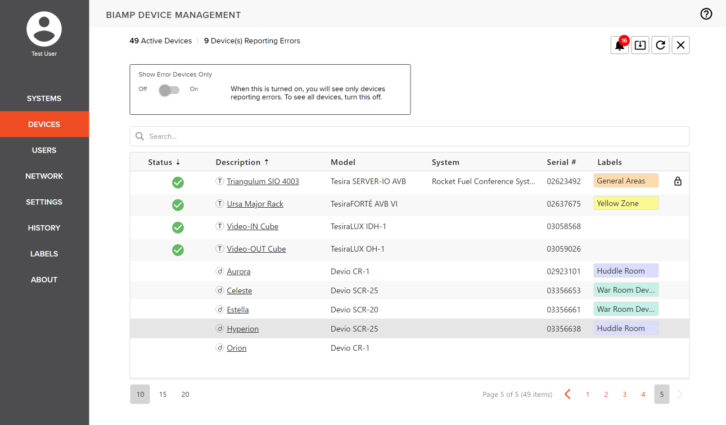
Task: Click the Test User avatar icon
Action: (44, 28)
